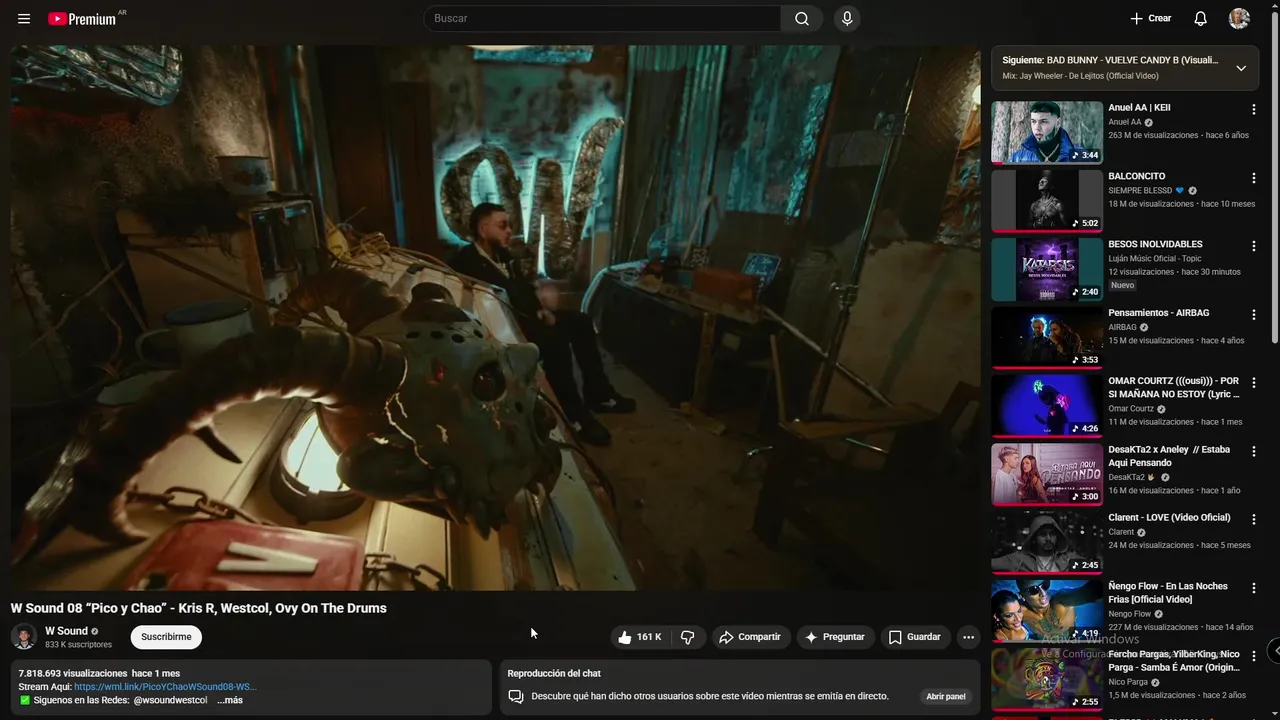Screen dimensions: 1280x720
Task: Open the wml.link stream URL
Action: [165, 687]
